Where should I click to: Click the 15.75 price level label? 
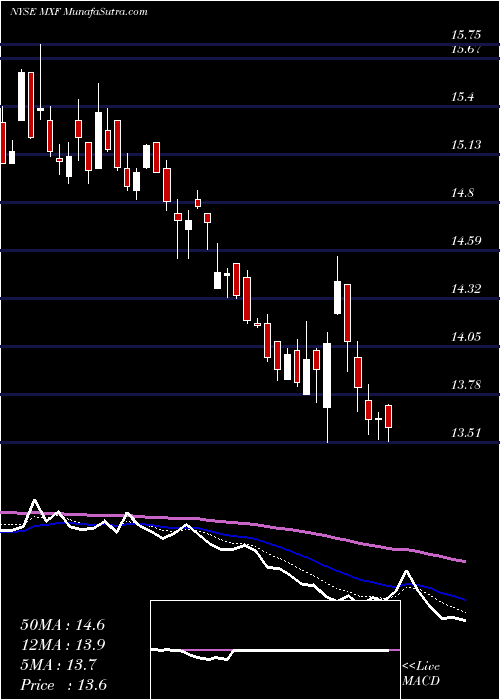click(x=466, y=35)
